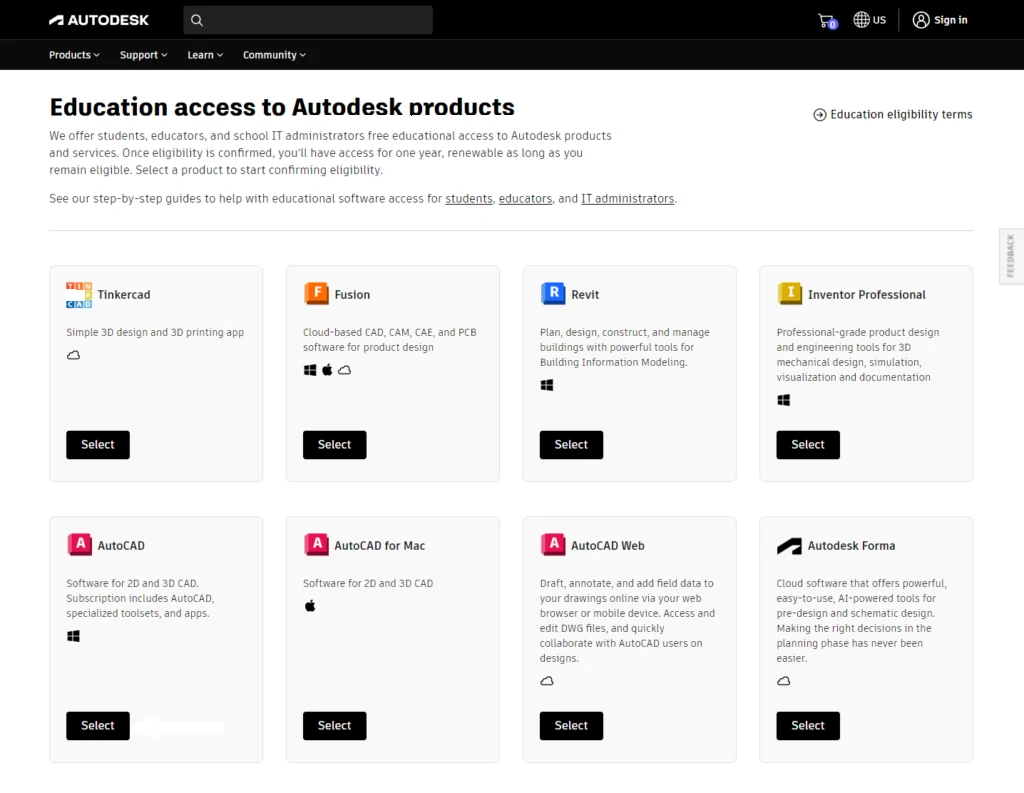Screen dimensions: 1024x793
Task: Select the AutoCAD for Mac product
Action: [334, 726]
